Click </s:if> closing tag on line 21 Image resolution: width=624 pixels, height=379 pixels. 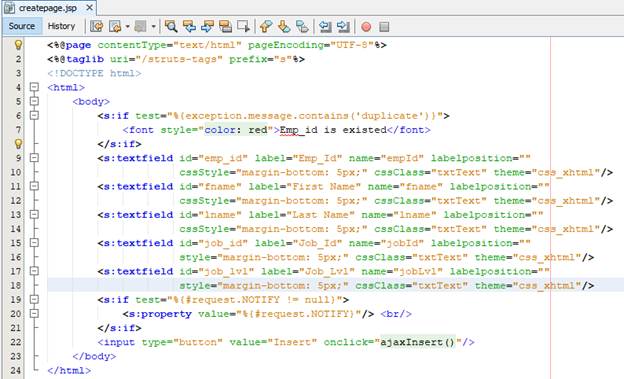click(x=119, y=328)
